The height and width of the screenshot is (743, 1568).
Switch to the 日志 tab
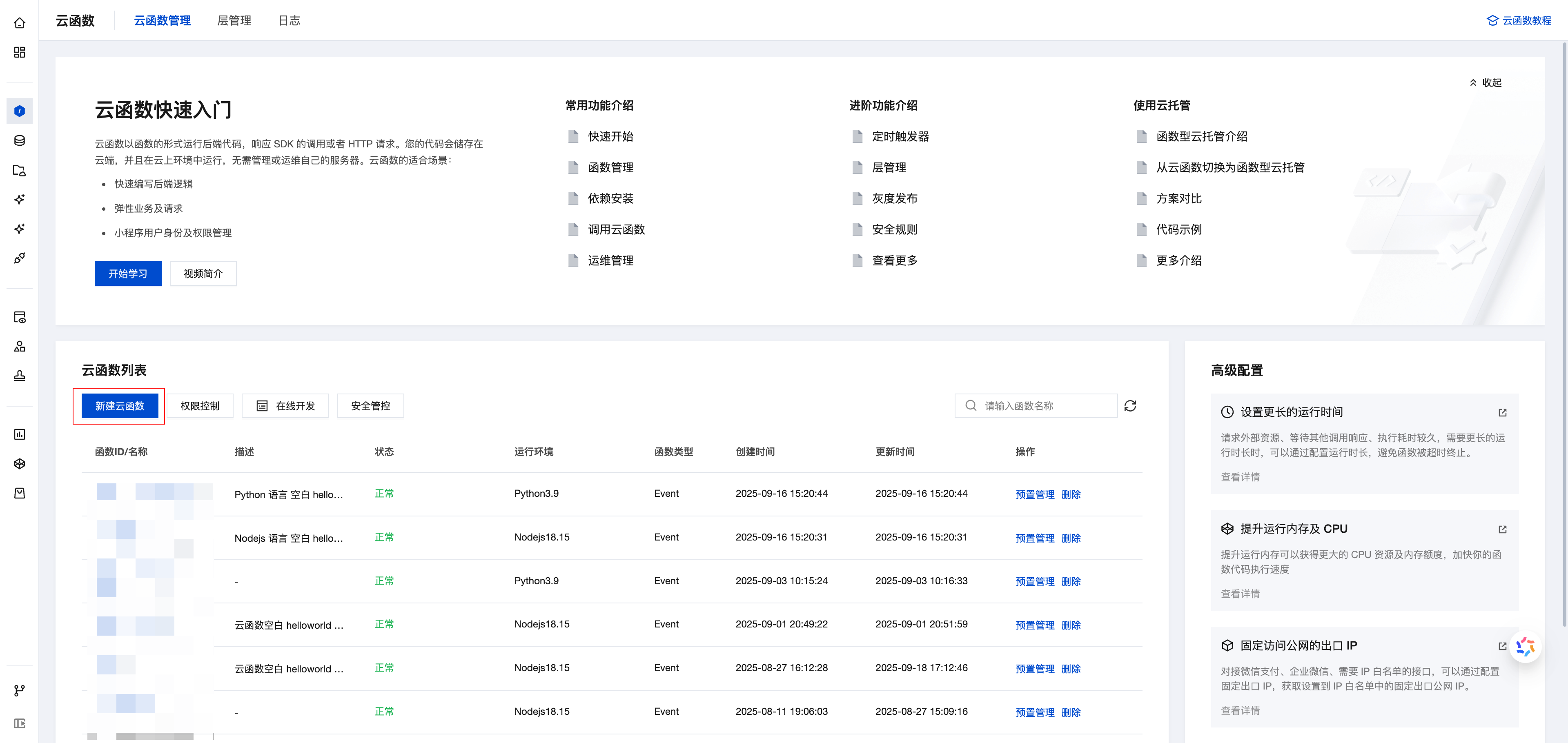coord(289,21)
